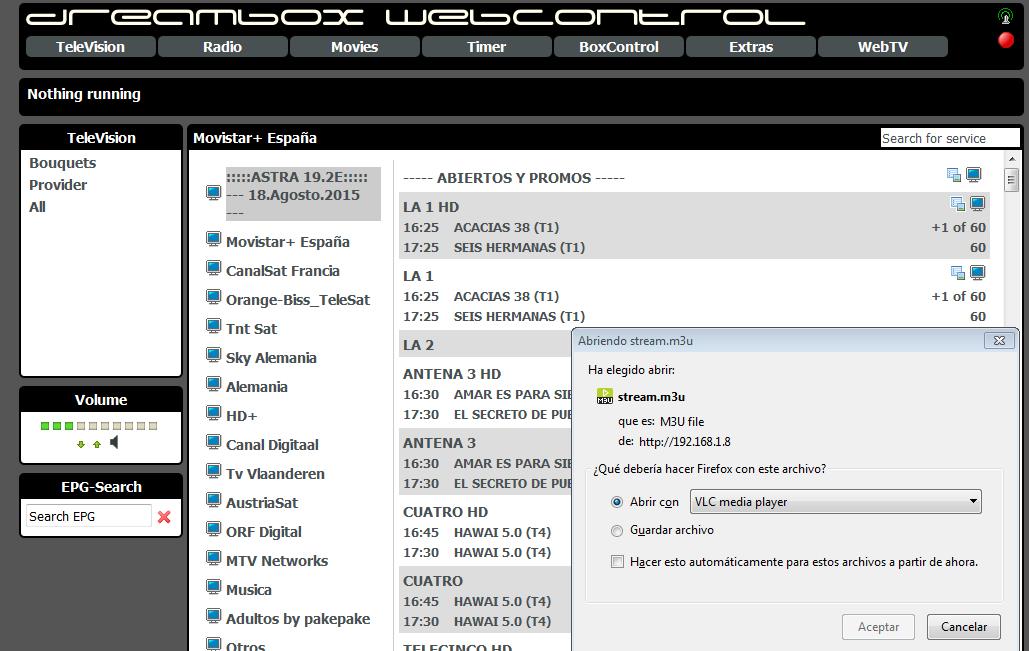Click Cancelar in the stream.m3u dialog
Image resolution: width=1029 pixels, height=651 pixels.
click(x=964, y=627)
